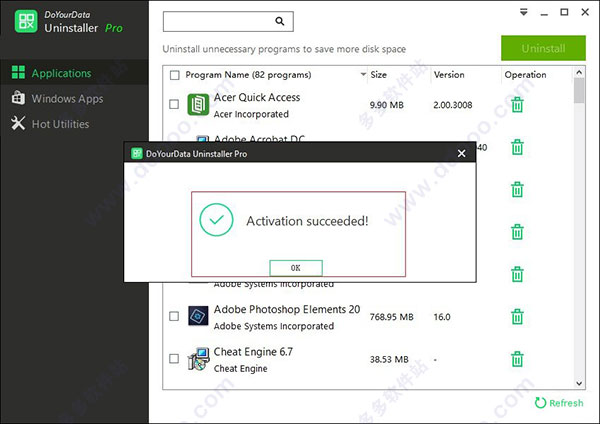Image resolution: width=600 pixels, height=424 pixels.
Task: Close the Activation succeeded dialog
Action: point(461,153)
